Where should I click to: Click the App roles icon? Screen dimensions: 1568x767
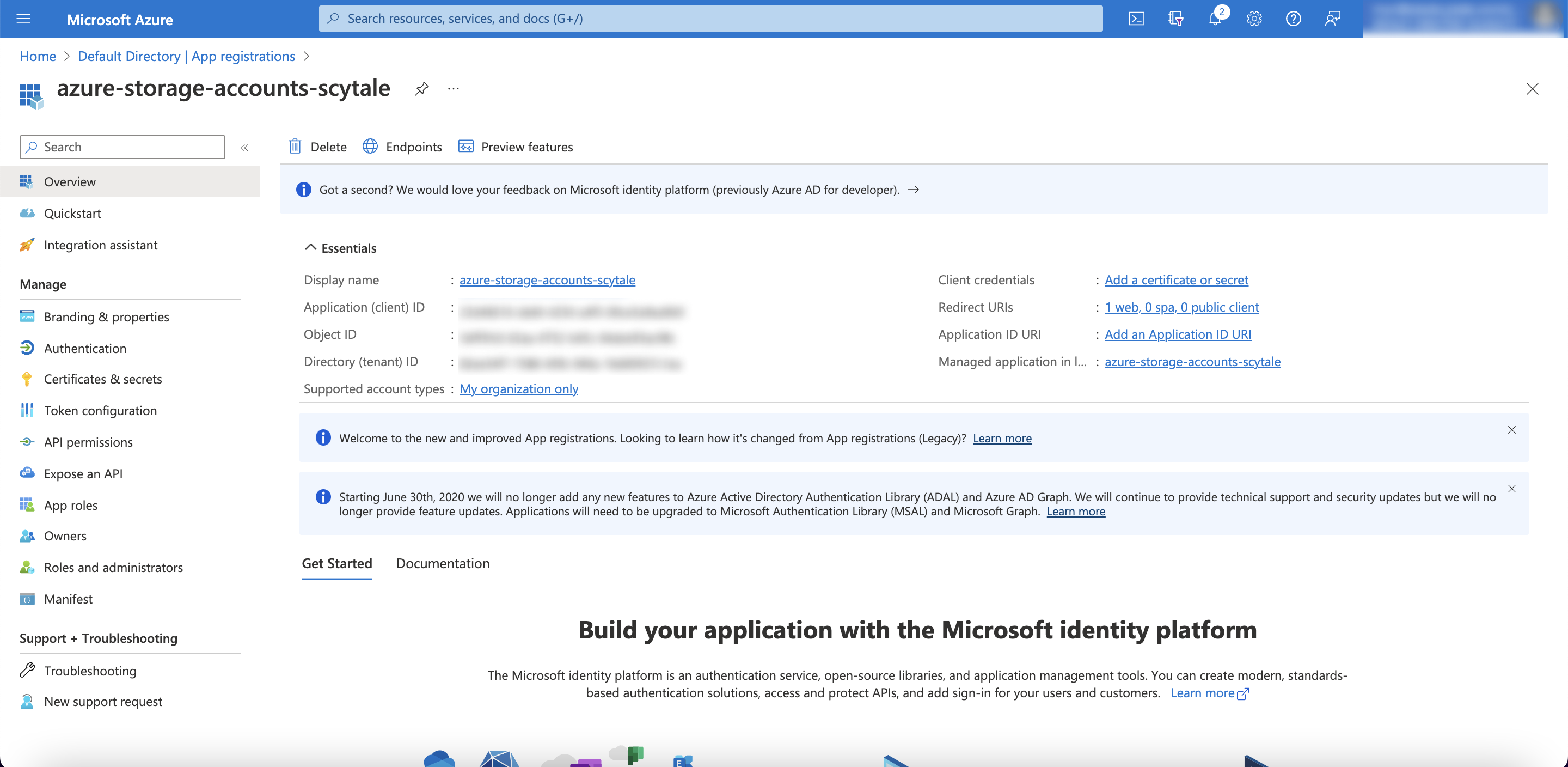point(27,505)
